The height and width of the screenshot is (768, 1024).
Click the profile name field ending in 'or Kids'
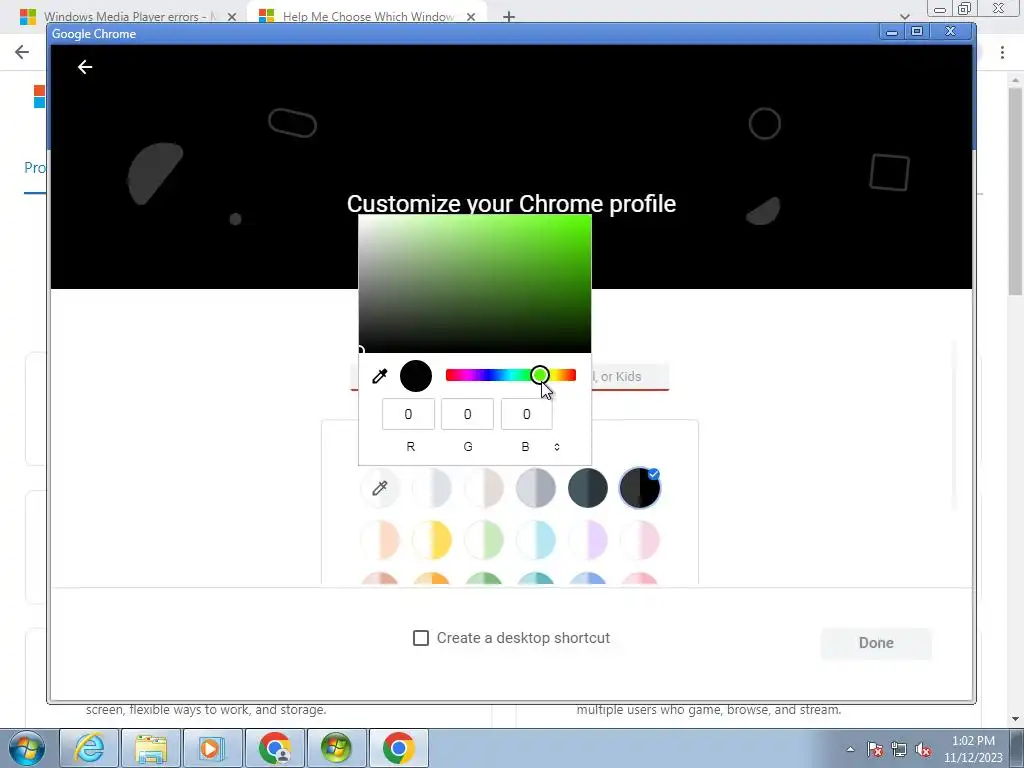(630, 377)
